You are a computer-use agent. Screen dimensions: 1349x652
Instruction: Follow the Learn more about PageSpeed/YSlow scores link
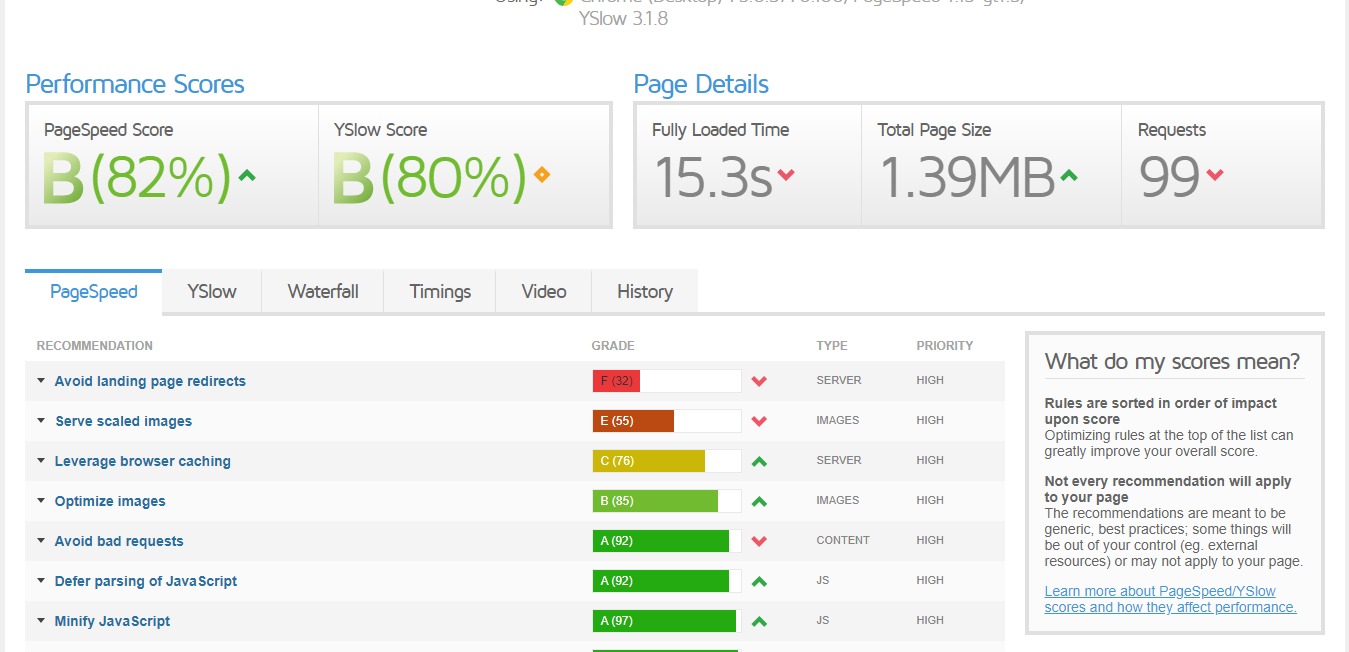point(1170,599)
